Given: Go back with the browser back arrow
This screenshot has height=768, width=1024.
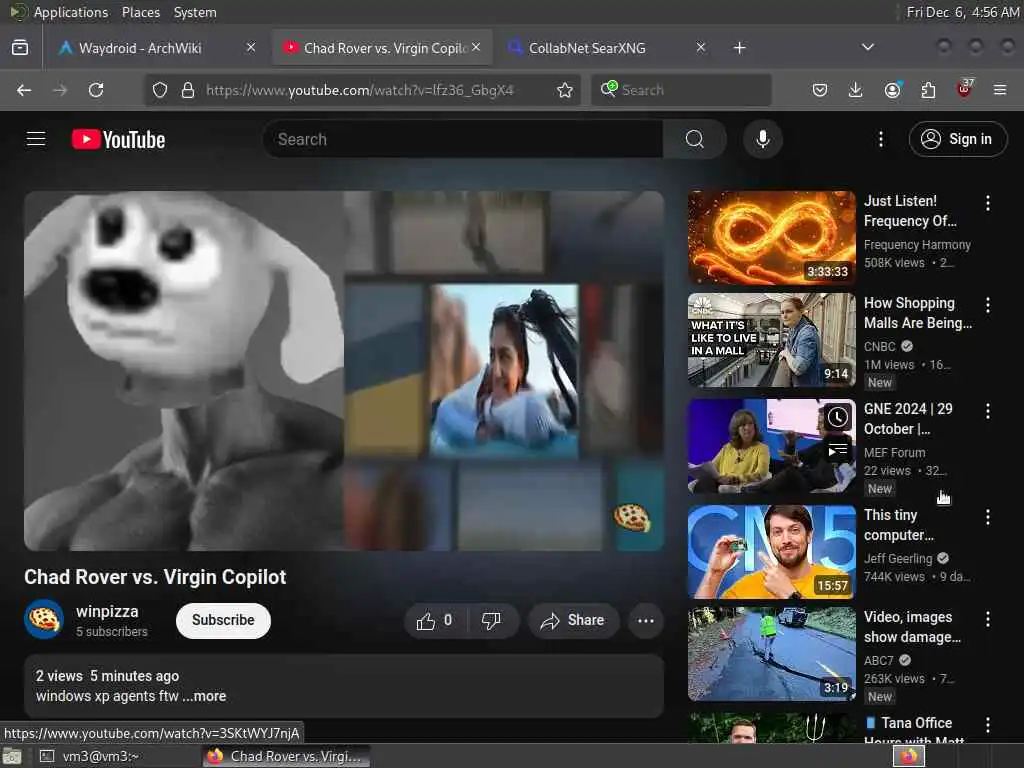Looking at the screenshot, I should tap(24, 90).
